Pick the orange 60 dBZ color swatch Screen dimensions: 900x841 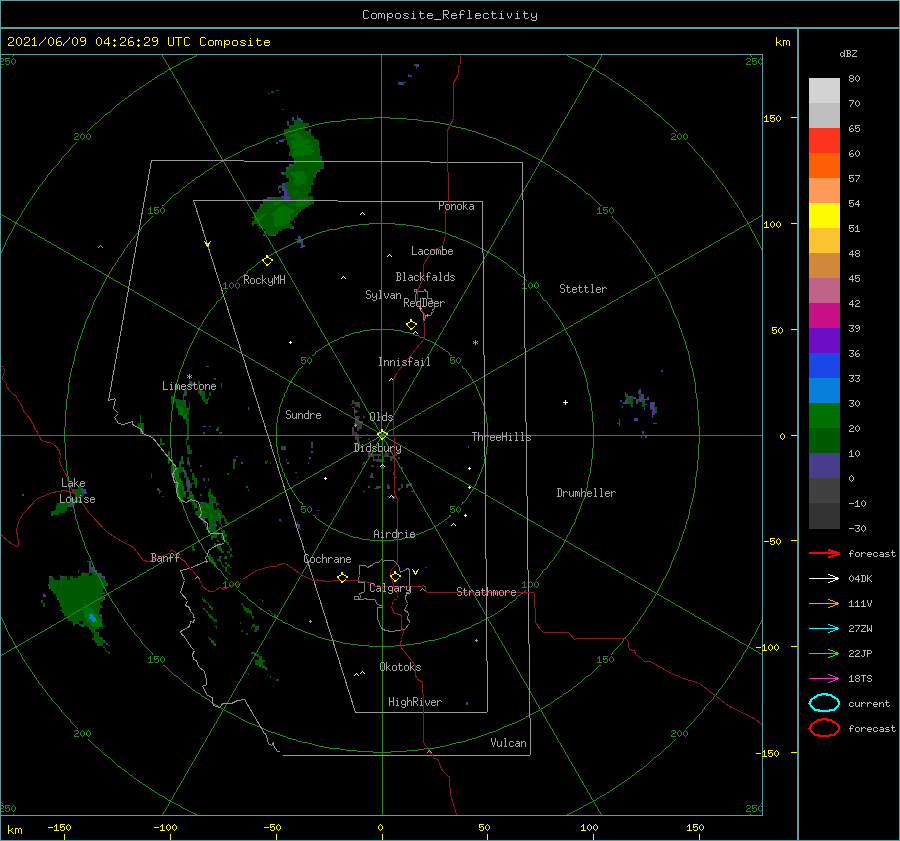pos(824,165)
